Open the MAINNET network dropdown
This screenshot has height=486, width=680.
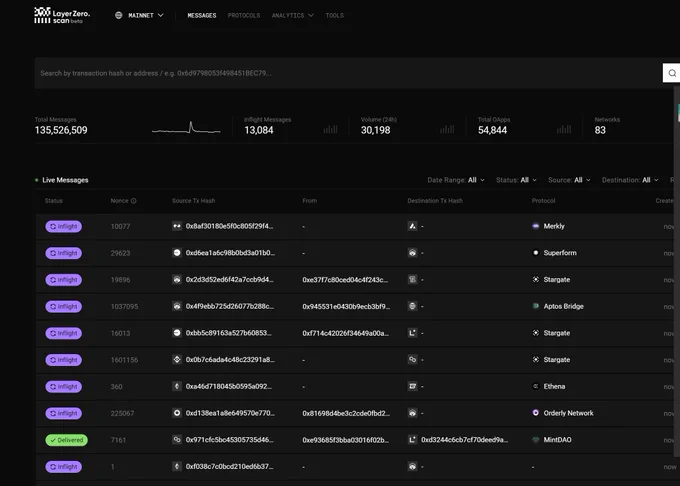tap(140, 15)
